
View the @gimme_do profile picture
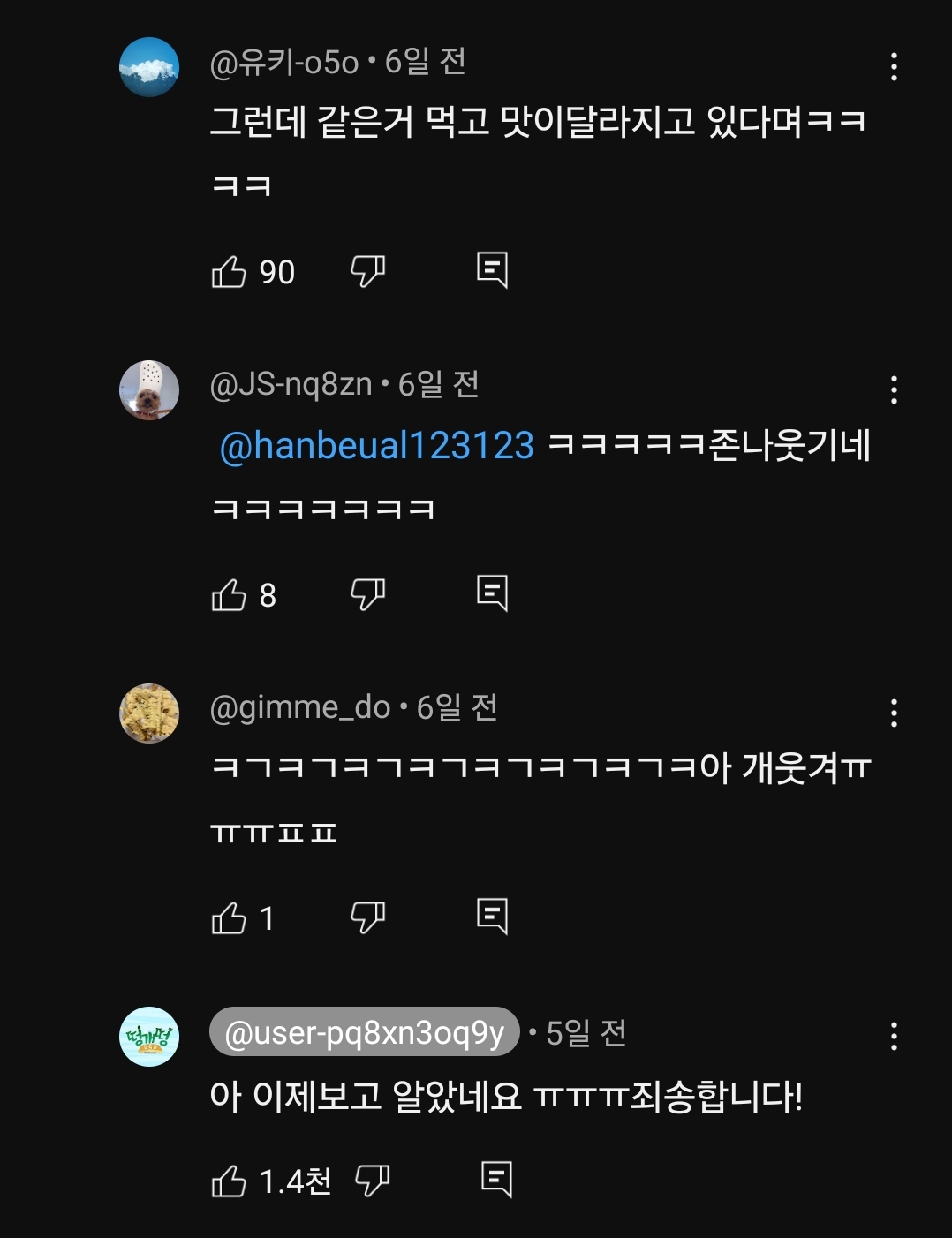[x=149, y=713]
